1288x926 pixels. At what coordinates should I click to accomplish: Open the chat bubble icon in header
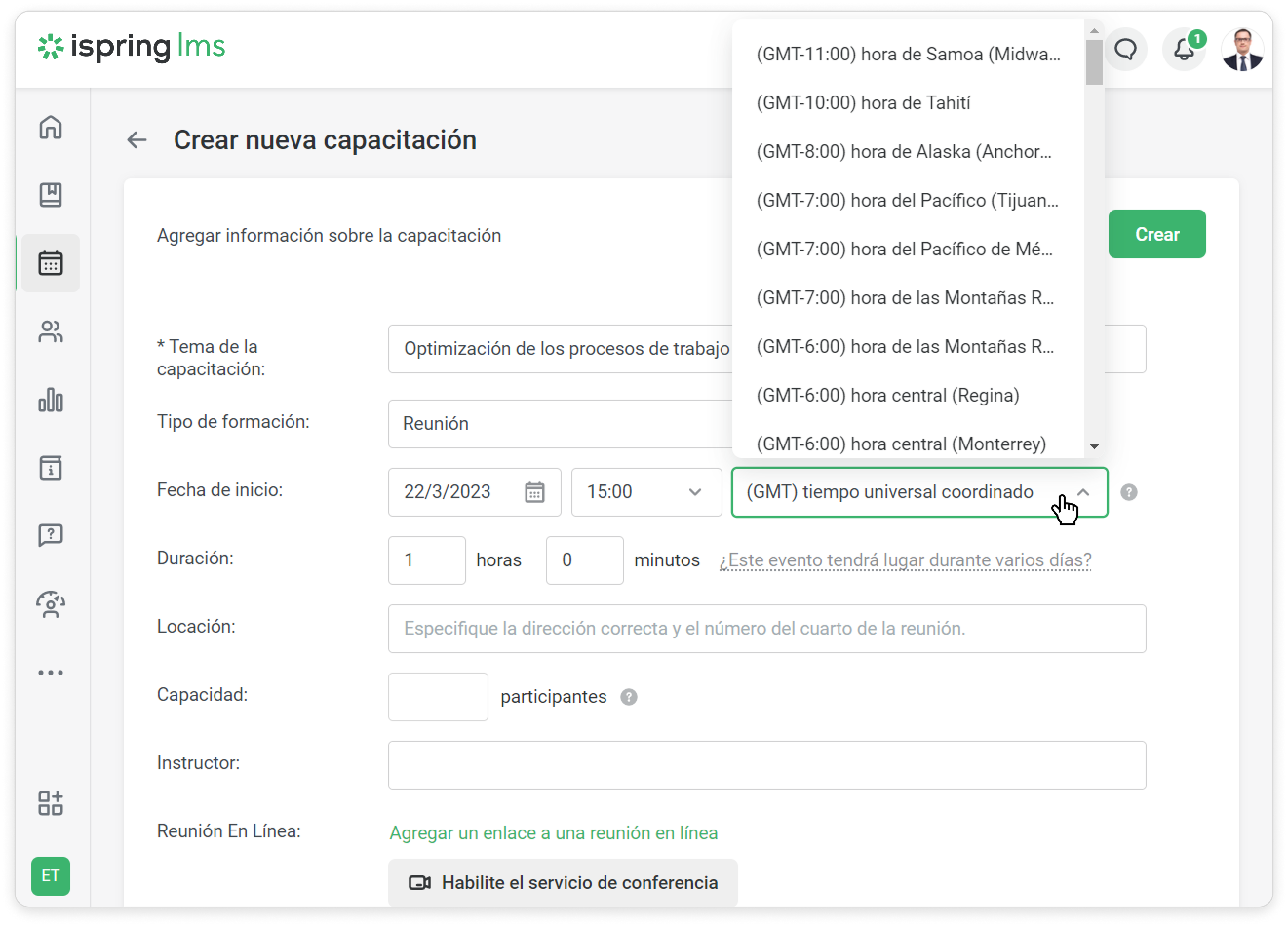point(1125,49)
